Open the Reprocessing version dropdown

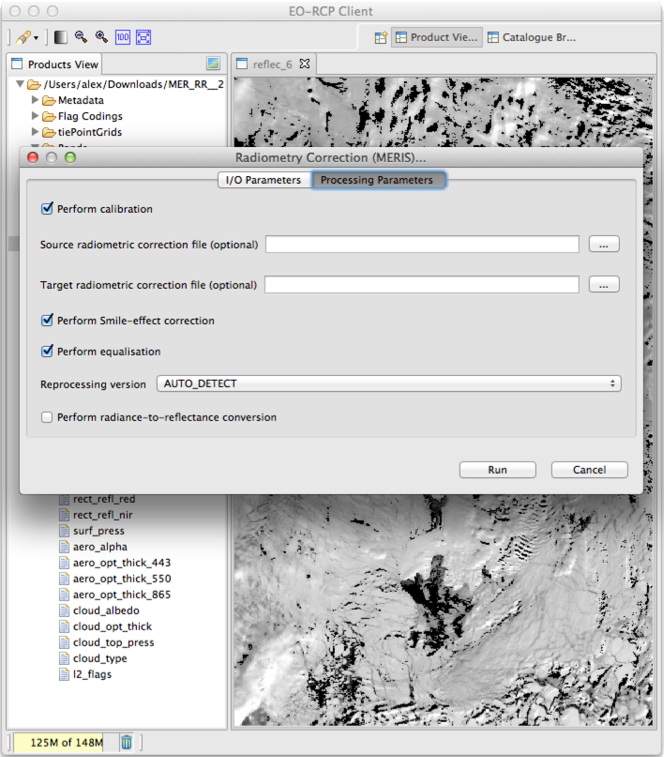pyautogui.click(x=389, y=384)
